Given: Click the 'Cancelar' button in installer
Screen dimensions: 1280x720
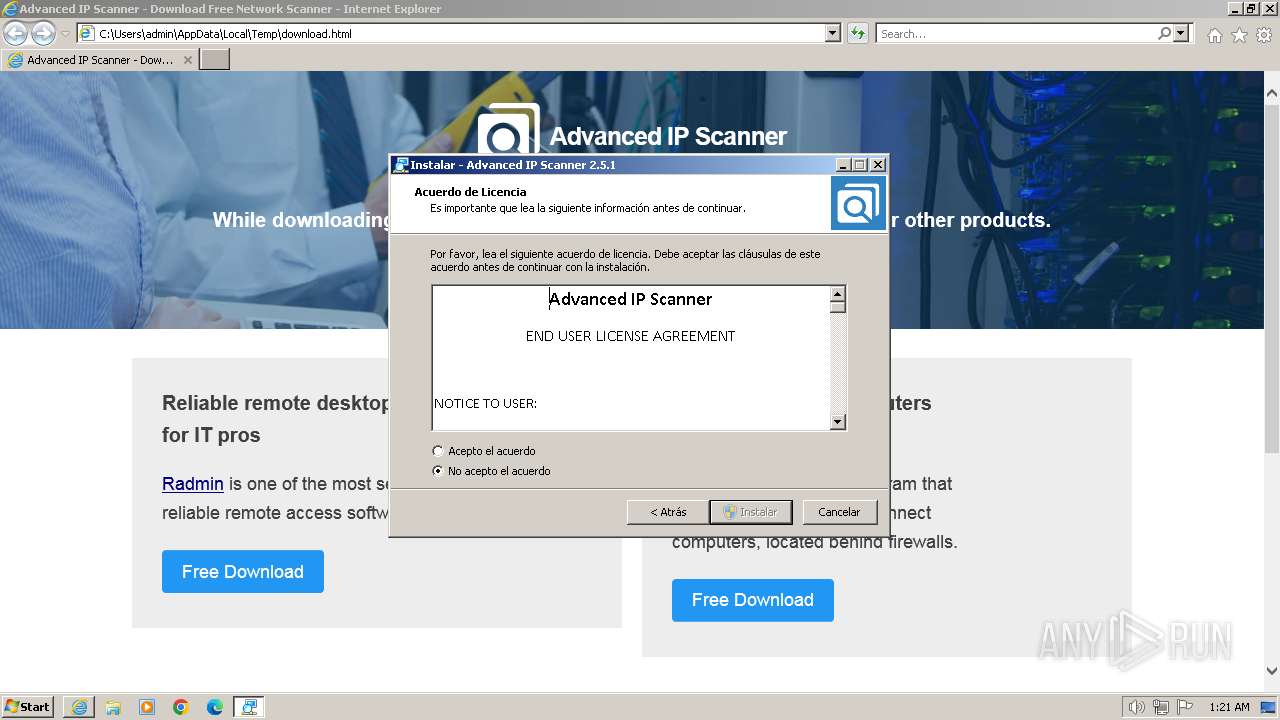Looking at the screenshot, I should (x=839, y=512).
